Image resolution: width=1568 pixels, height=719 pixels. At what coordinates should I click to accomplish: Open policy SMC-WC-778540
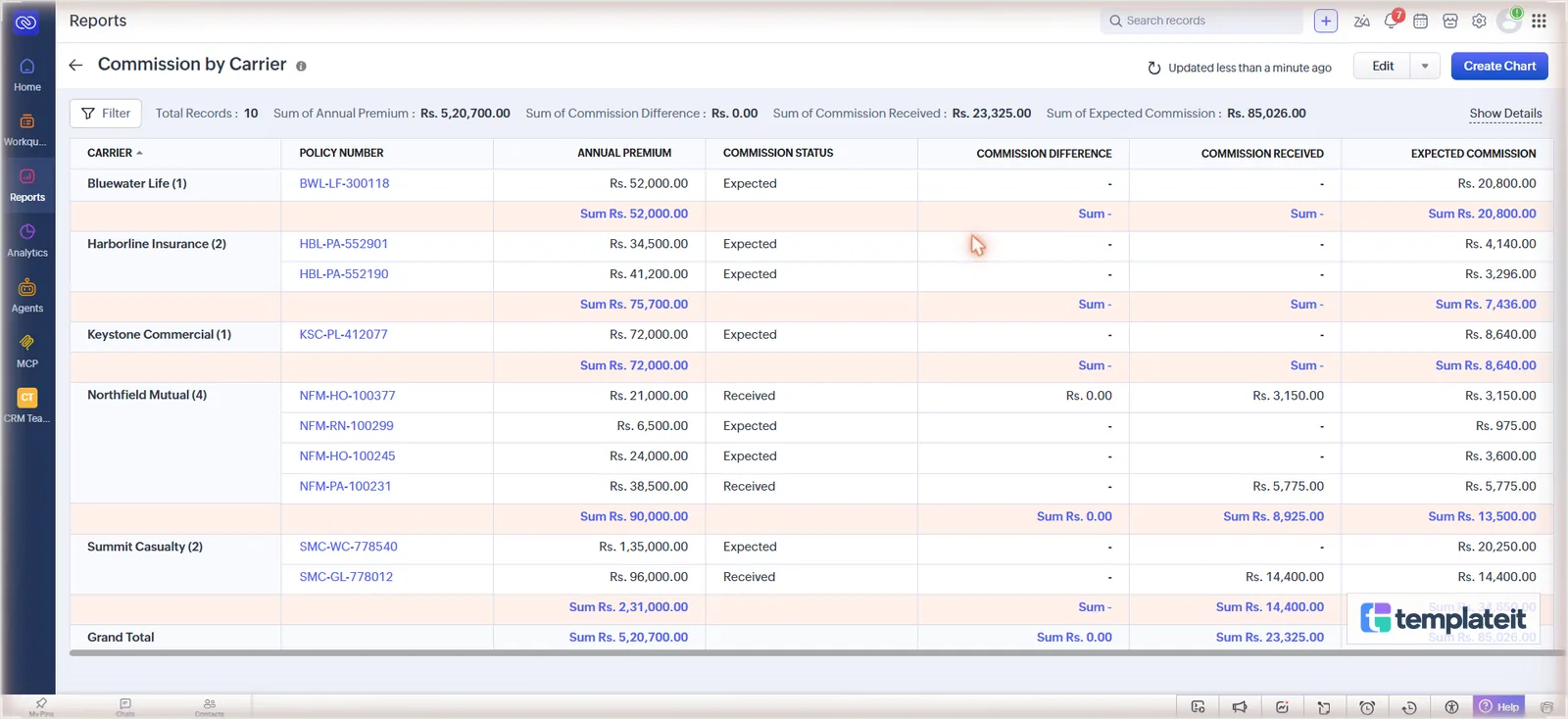[348, 547]
